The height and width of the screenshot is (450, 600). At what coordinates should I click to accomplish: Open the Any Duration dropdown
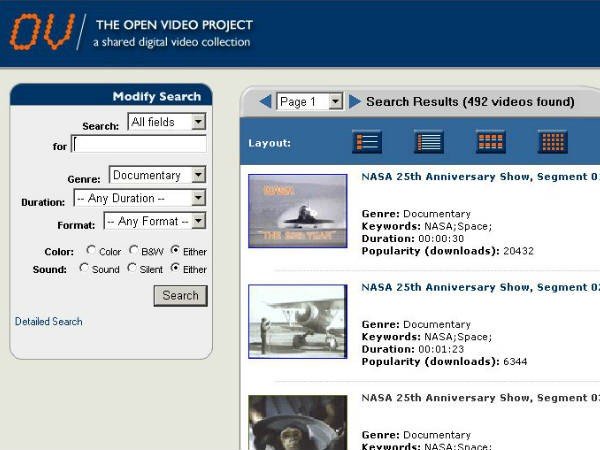coord(140,198)
